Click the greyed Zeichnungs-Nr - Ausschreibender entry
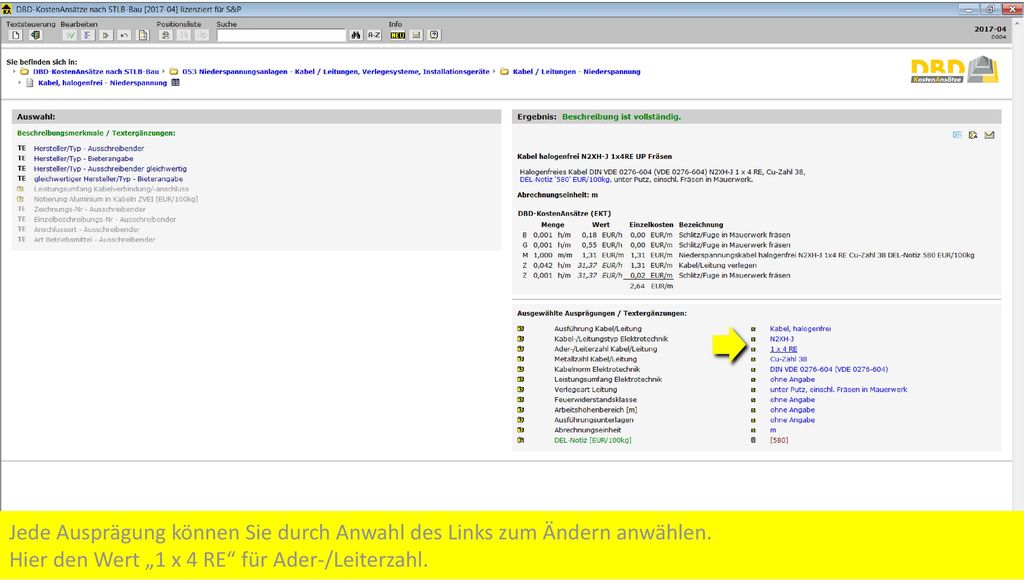Viewport: 1024px width, 580px height. tap(89, 209)
